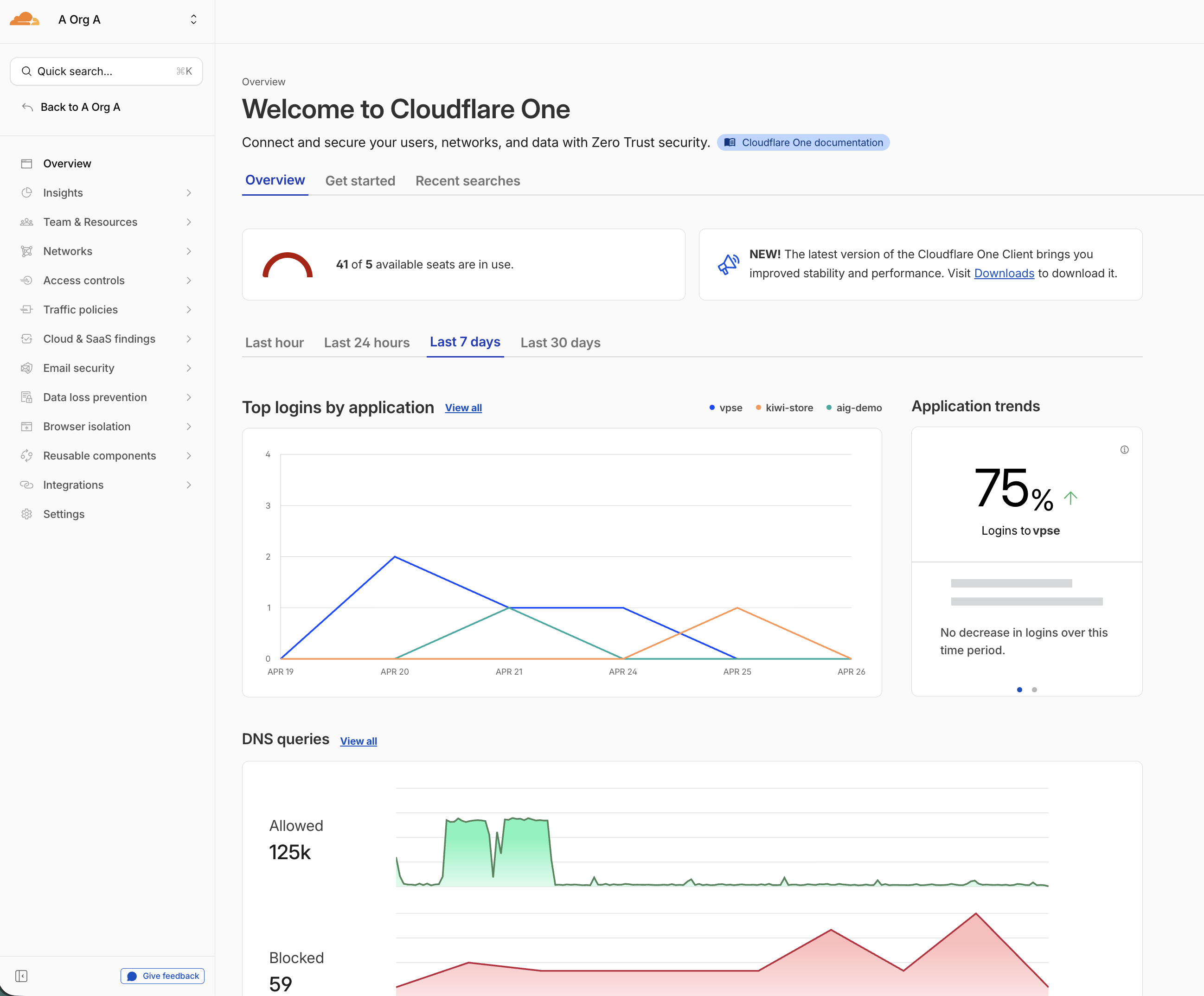Expand the Reusable components chevron
This screenshot has width=1204, height=996.
point(189,456)
